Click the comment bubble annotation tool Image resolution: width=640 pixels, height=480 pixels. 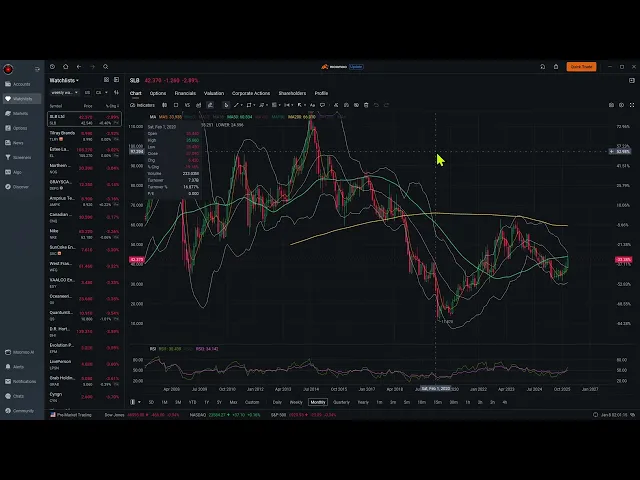(322, 105)
